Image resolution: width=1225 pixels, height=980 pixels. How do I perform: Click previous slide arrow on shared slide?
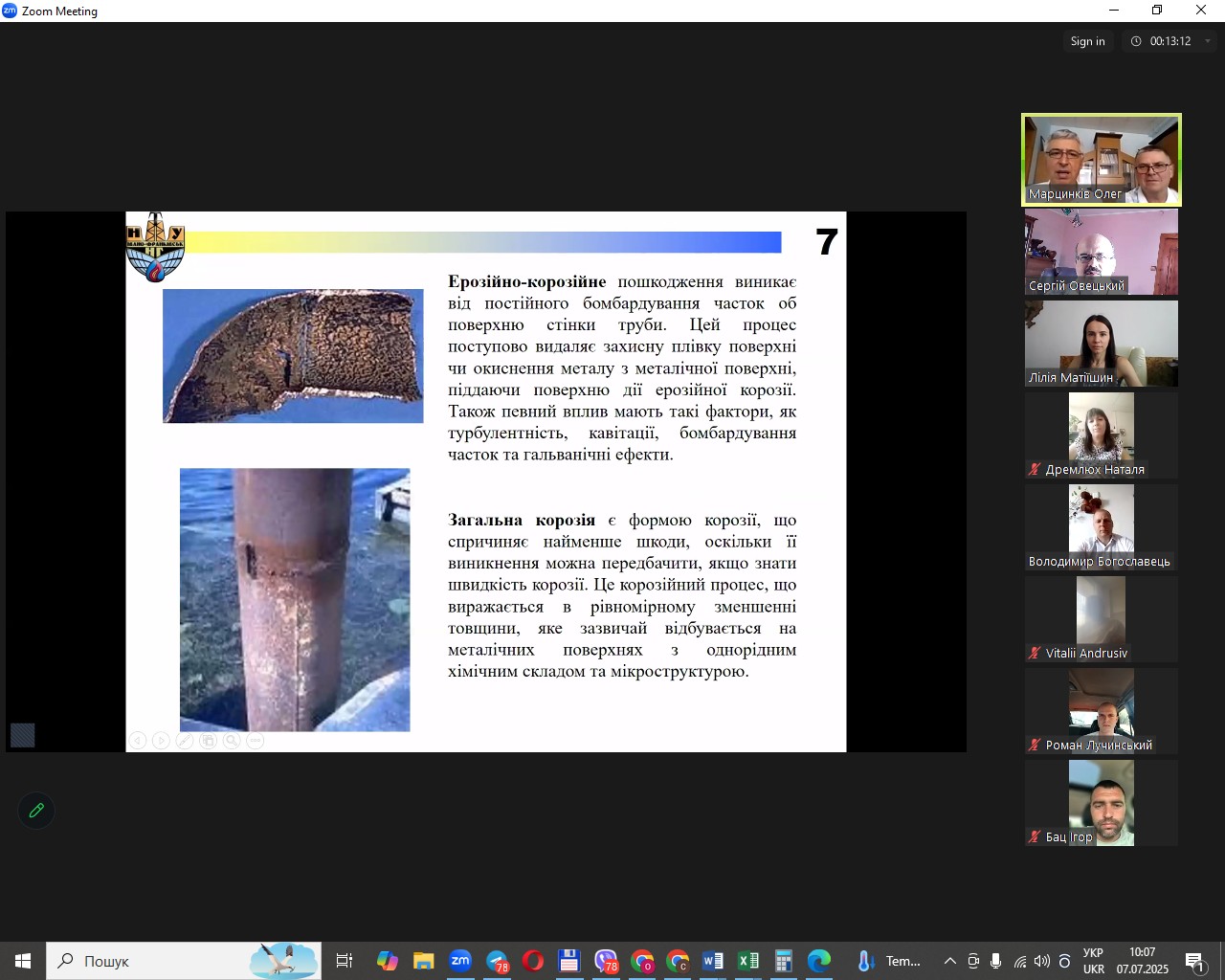138,741
